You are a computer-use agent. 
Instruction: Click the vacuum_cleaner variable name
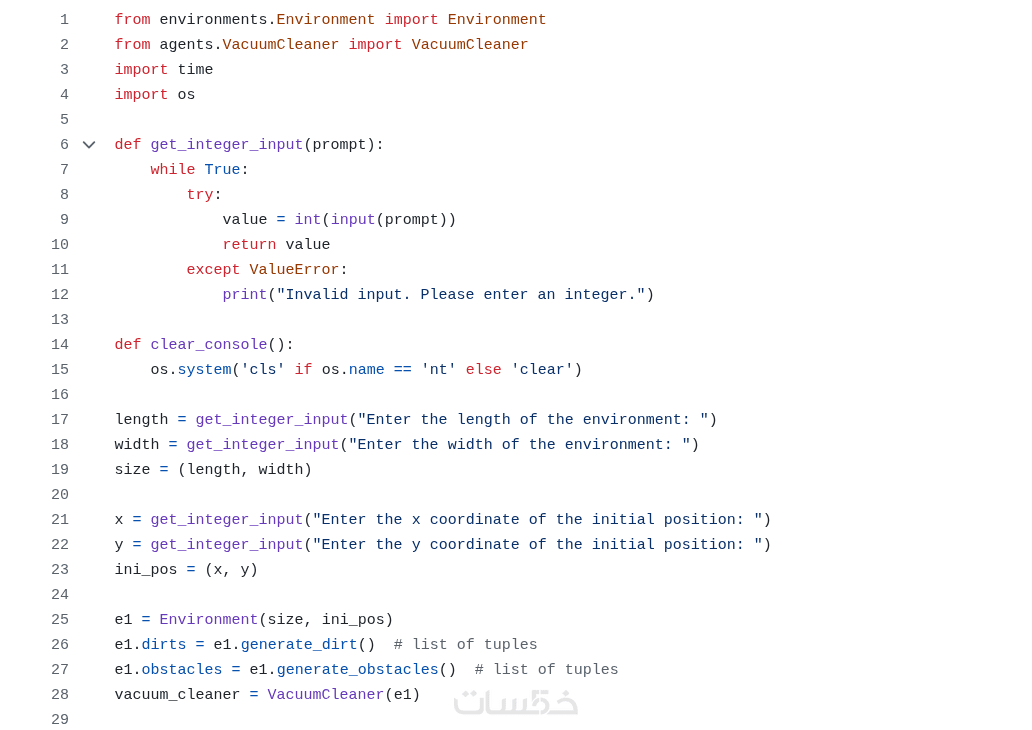177,695
